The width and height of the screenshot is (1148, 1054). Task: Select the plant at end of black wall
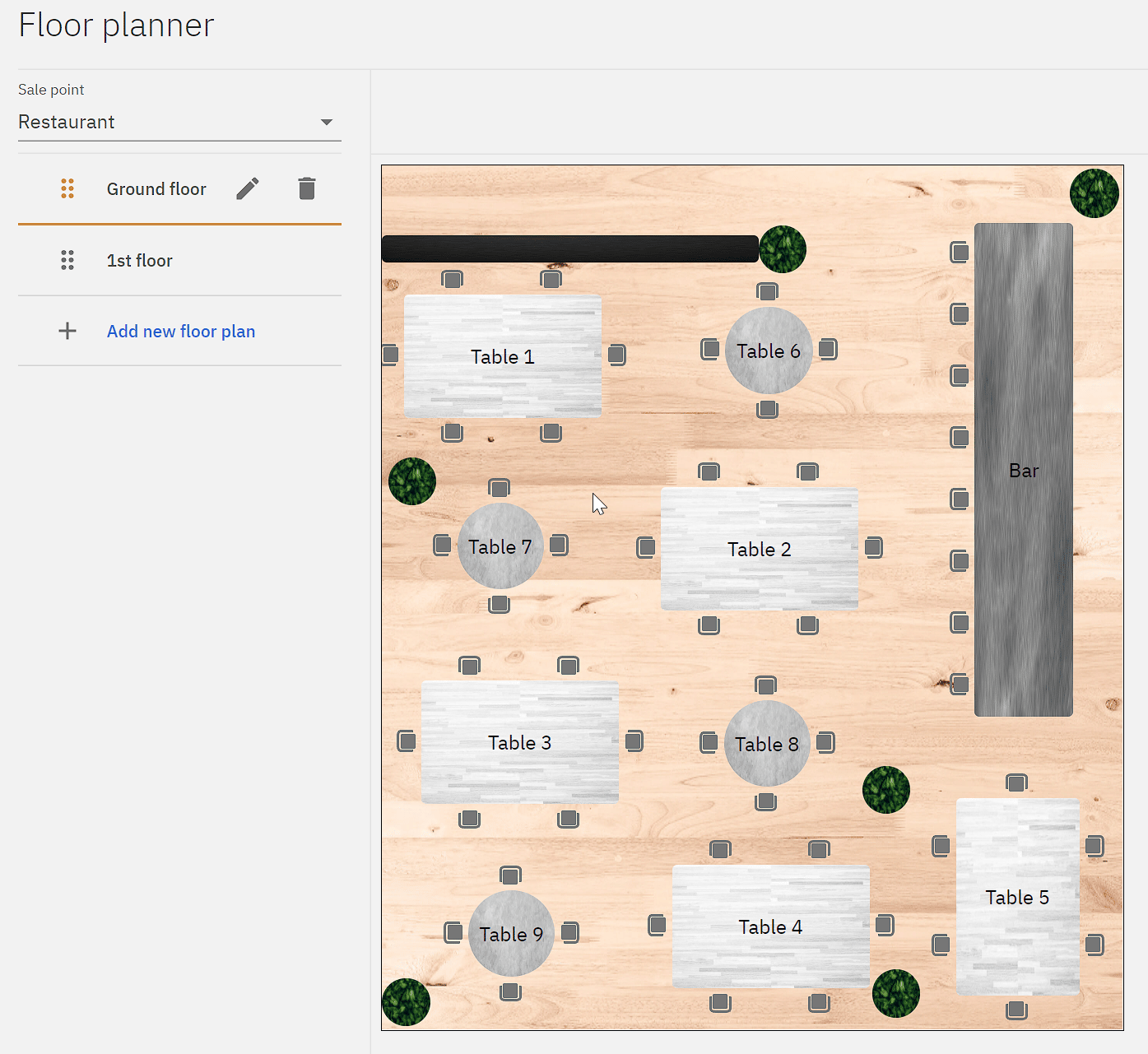click(782, 249)
